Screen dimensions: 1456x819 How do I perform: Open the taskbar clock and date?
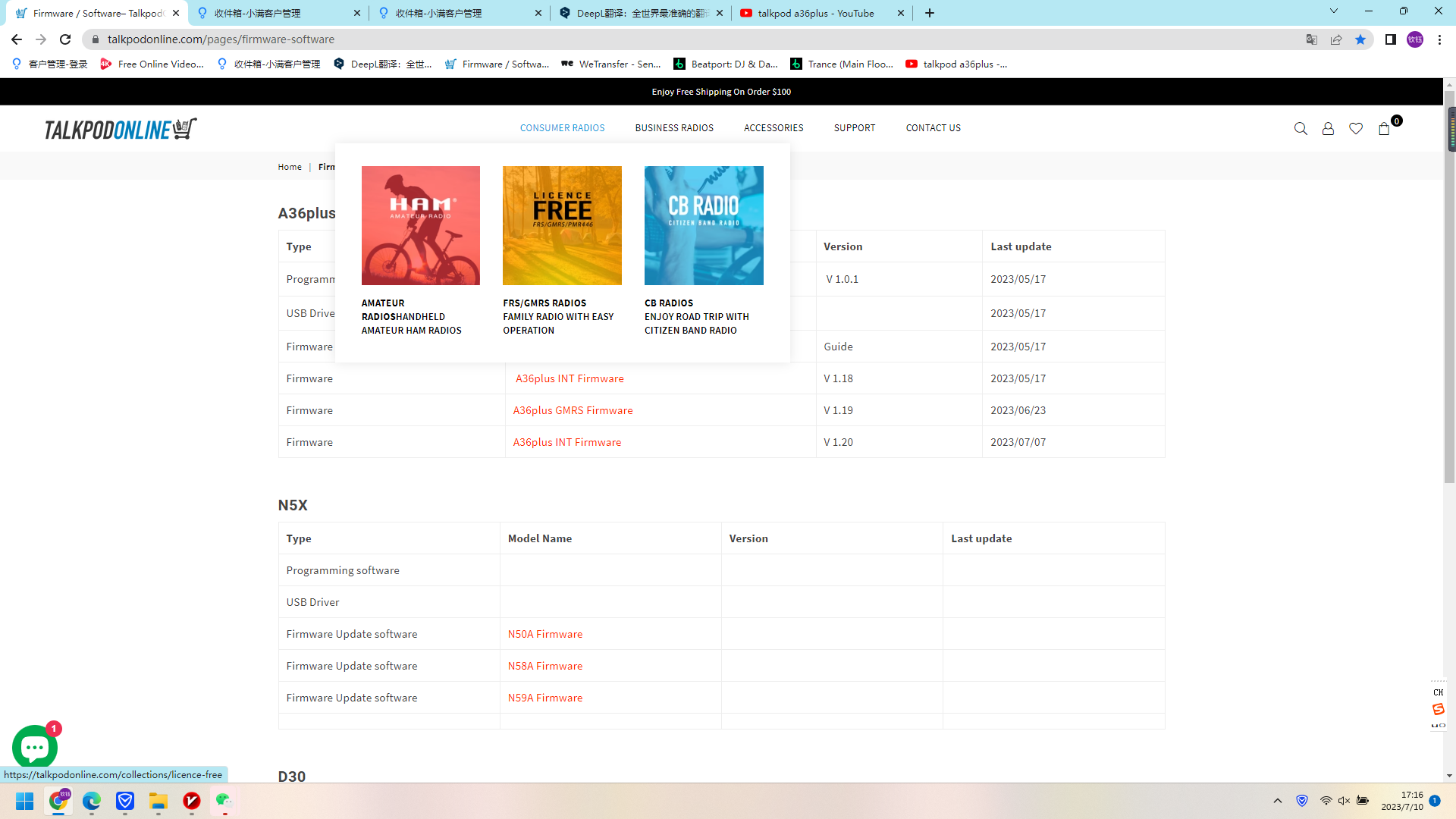(1401, 801)
